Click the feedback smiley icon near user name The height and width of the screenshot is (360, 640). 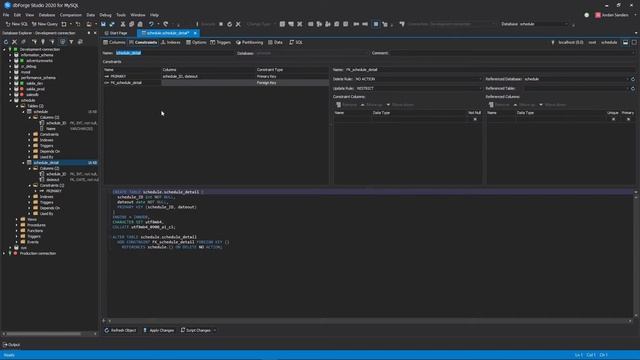point(587,15)
